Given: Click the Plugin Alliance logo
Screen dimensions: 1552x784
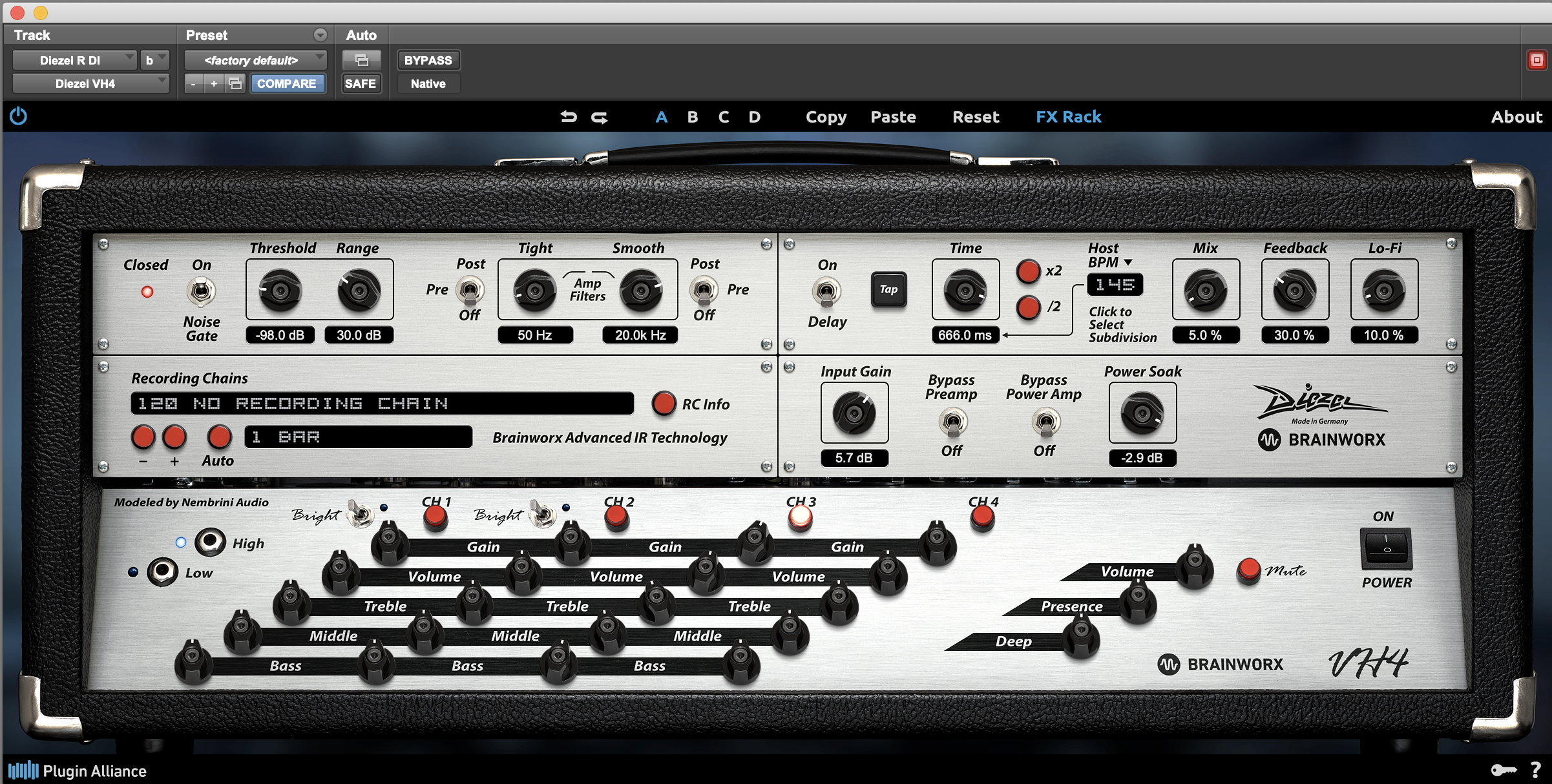Looking at the screenshot, I should pyautogui.click(x=78, y=770).
